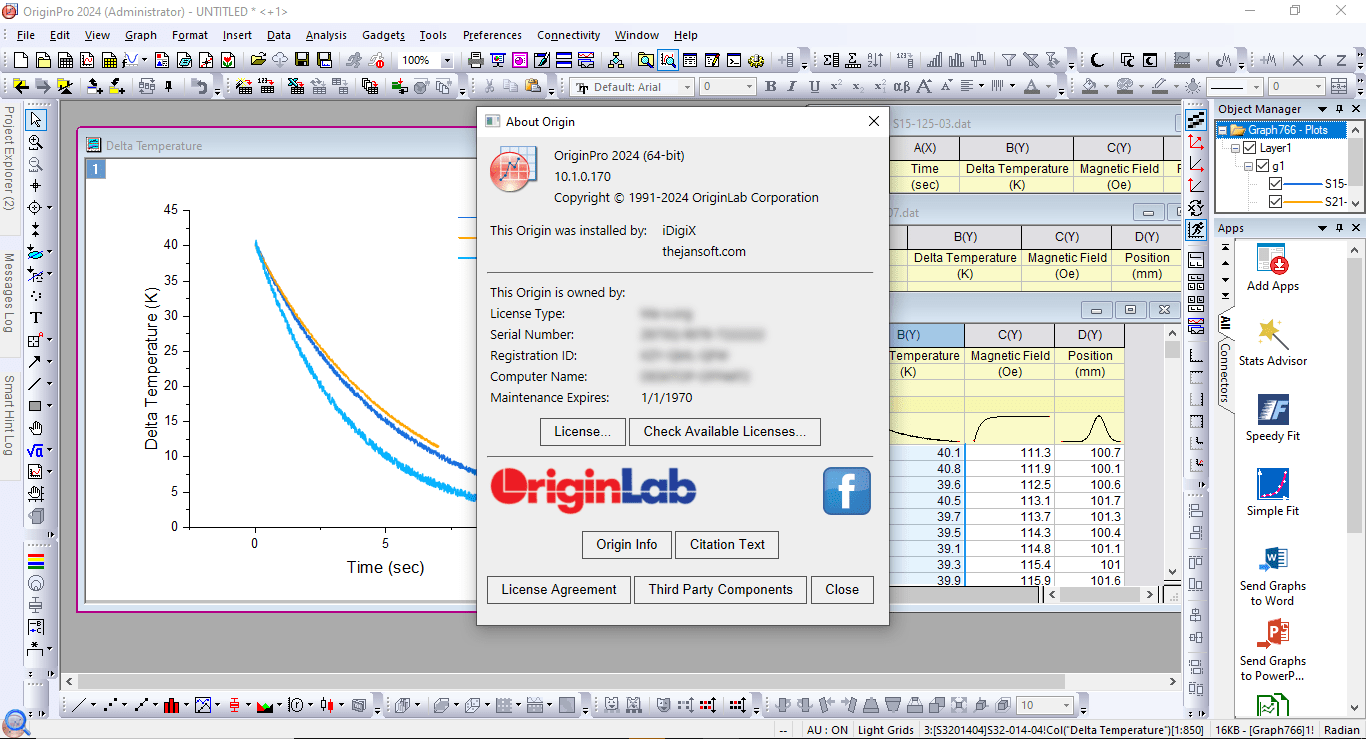Open the Gadgets menu

pyautogui.click(x=383, y=35)
